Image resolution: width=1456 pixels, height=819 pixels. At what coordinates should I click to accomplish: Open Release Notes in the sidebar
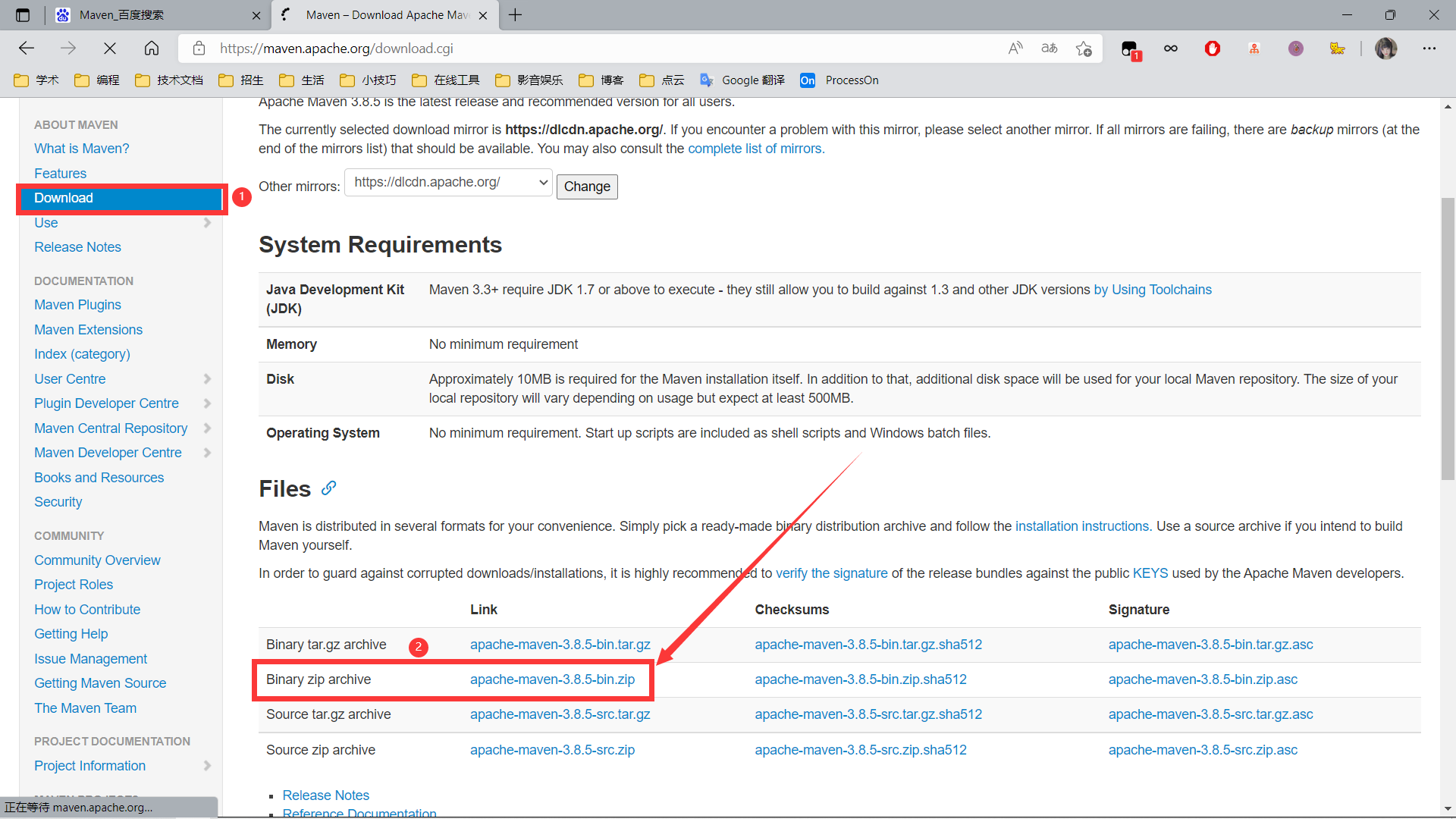tap(77, 247)
